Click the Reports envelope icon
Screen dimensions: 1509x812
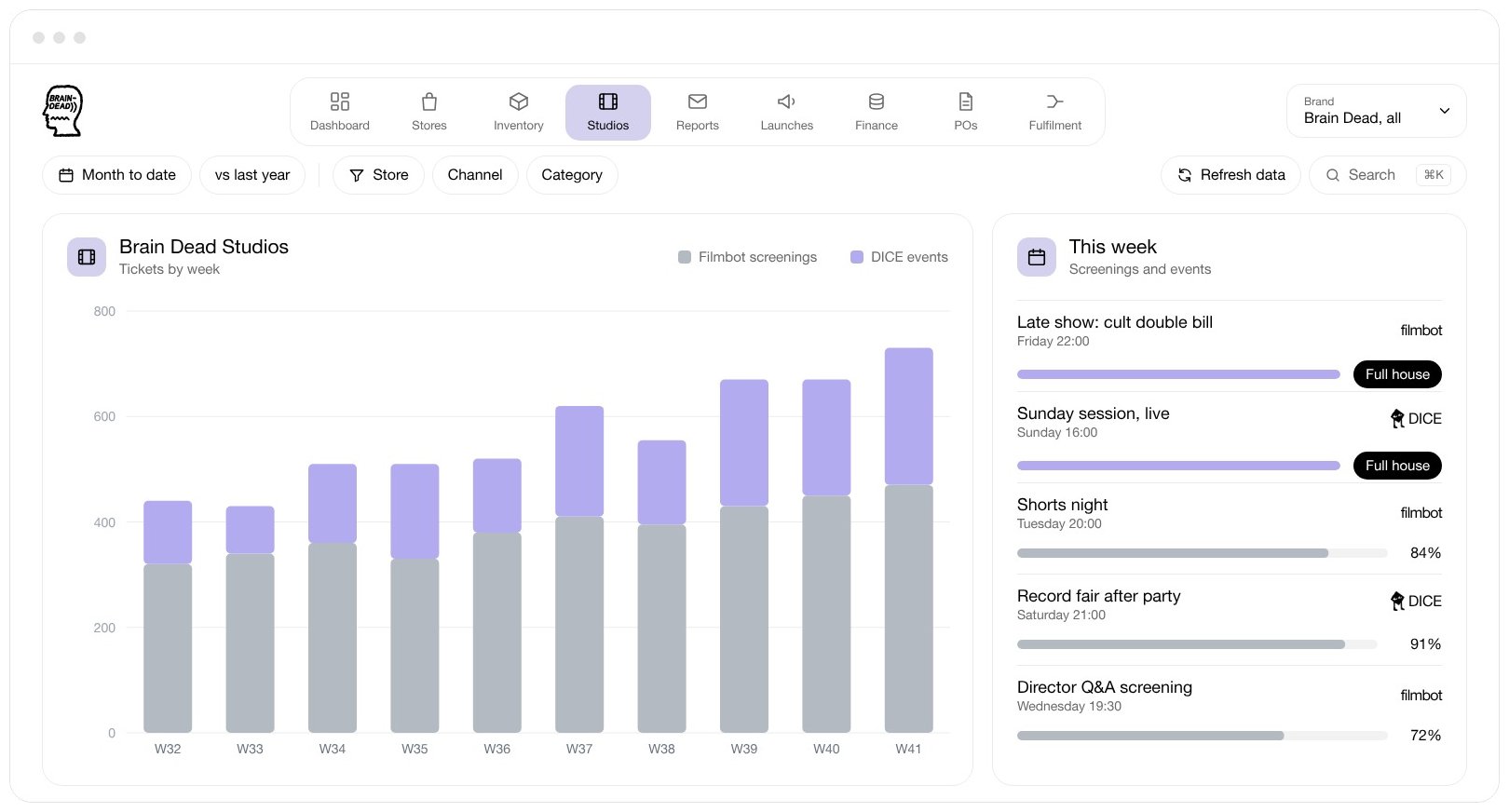coord(698,101)
